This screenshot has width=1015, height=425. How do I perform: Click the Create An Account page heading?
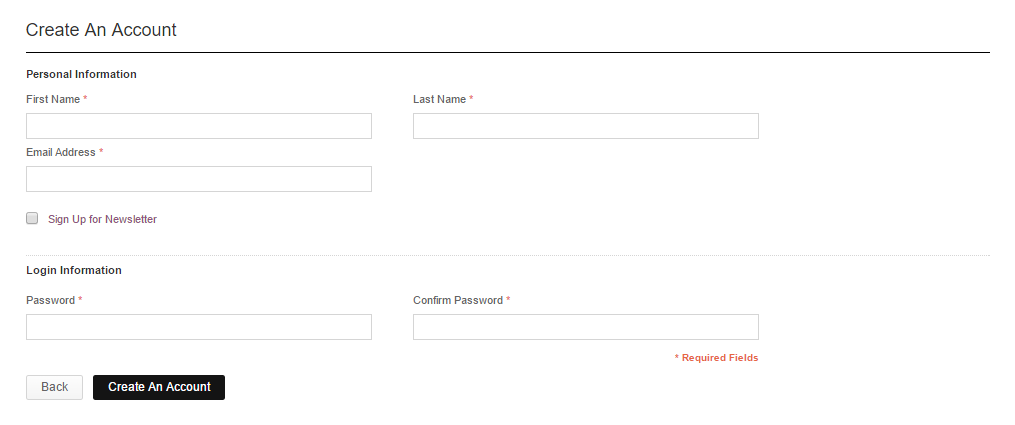tap(101, 30)
